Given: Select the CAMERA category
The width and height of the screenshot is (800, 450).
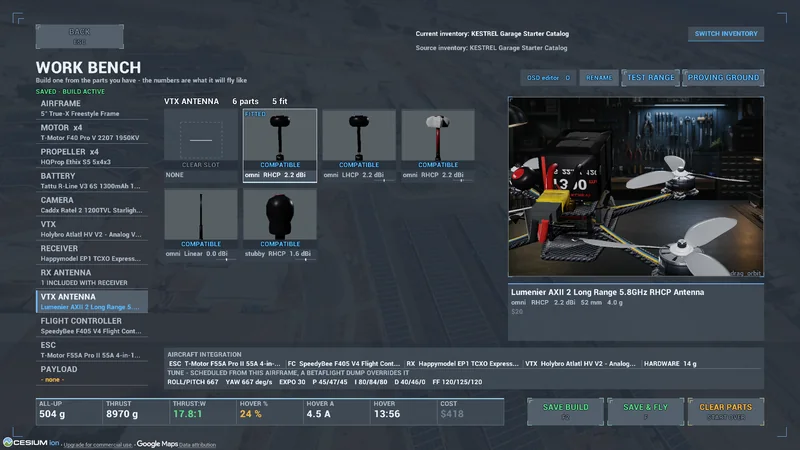Looking at the screenshot, I should 92,205.
